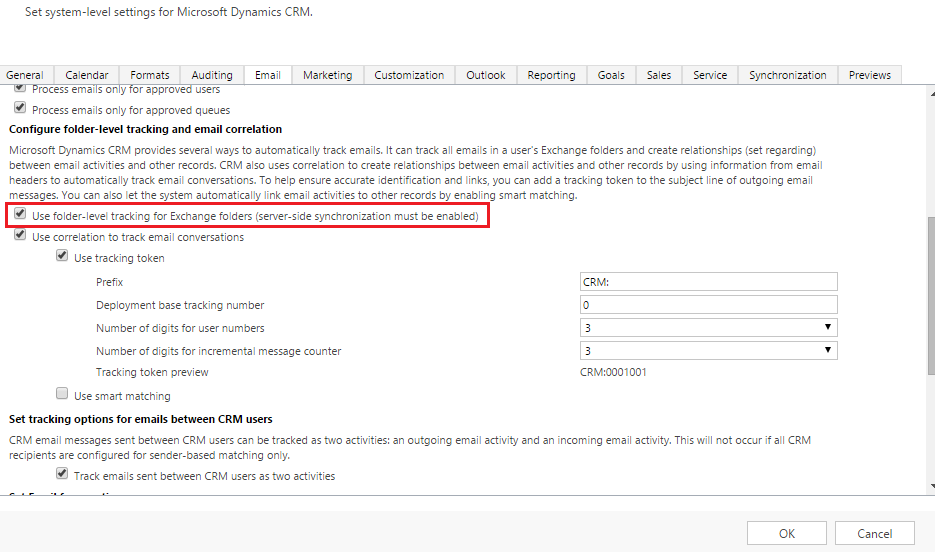This screenshot has width=935, height=552.
Task: Open the Outlook tab
Action: pos(486,75)
